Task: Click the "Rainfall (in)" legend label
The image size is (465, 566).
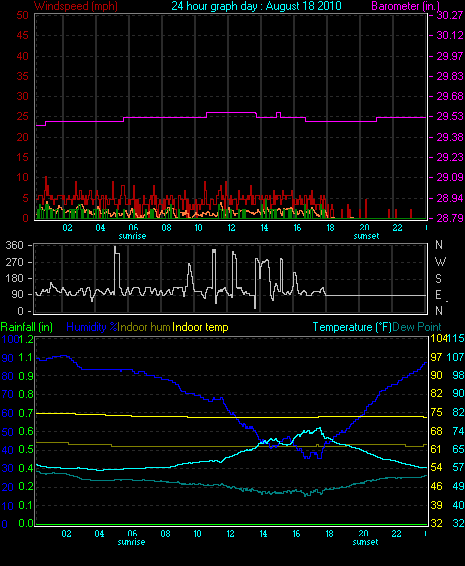Action: (27, 327)
